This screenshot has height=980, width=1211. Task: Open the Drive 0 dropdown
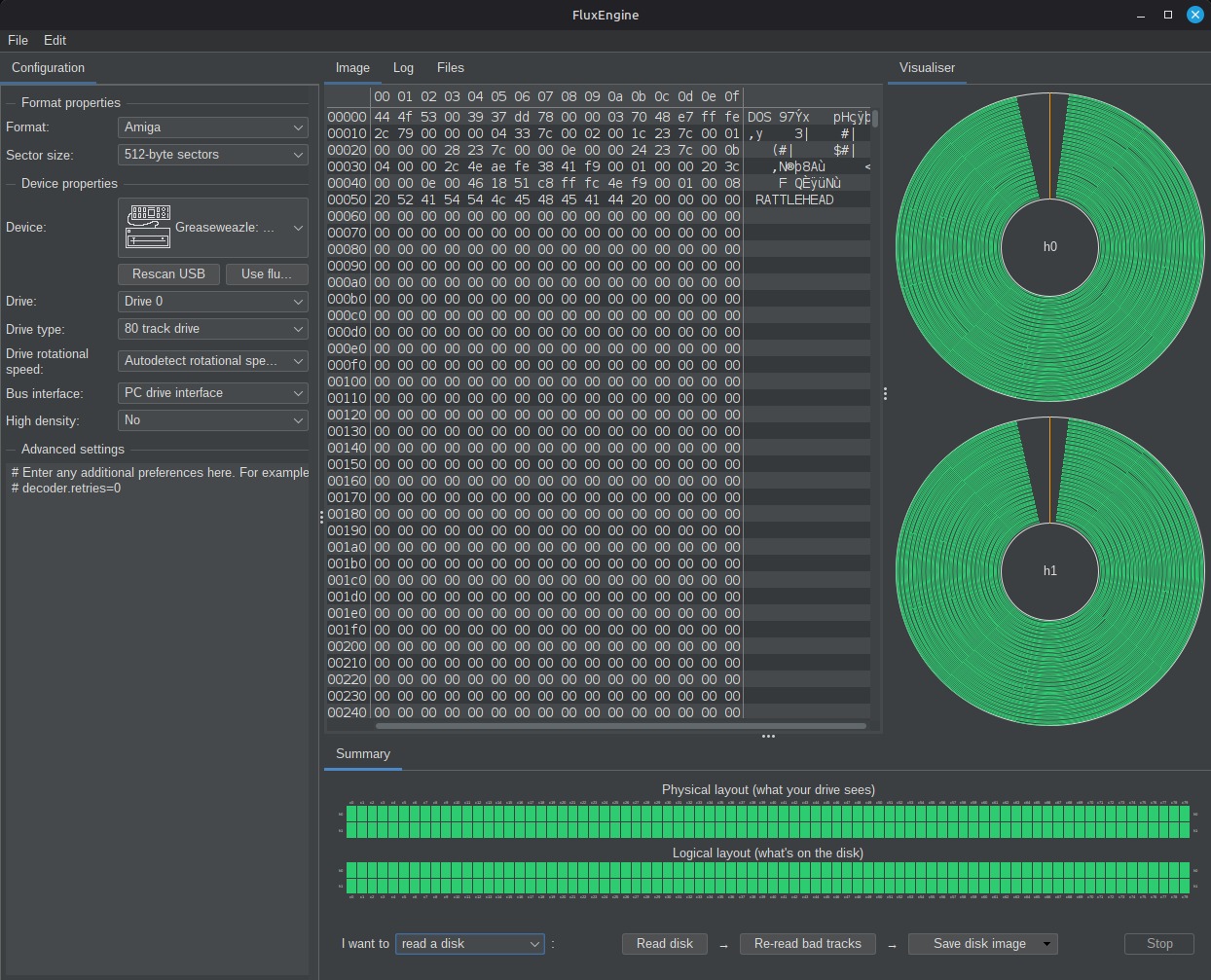pos(212,302)
